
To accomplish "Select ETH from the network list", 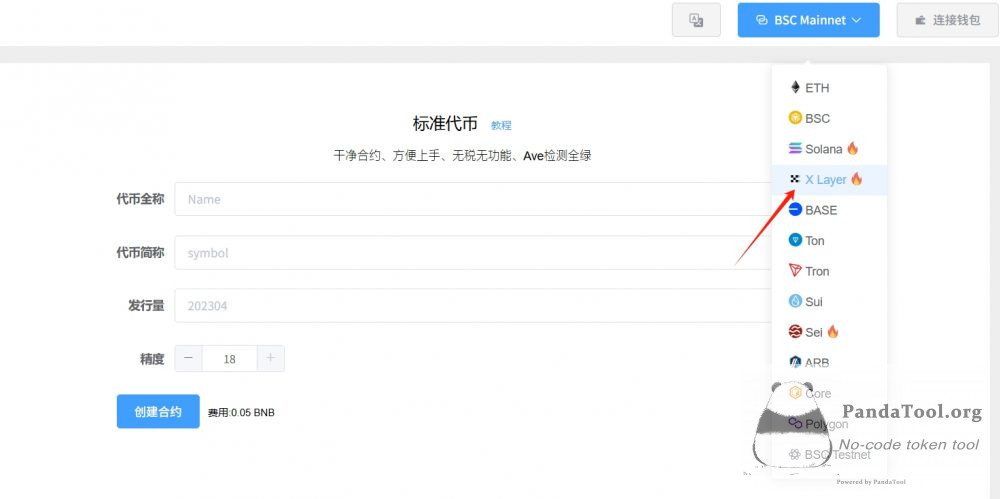I will [829, 88].
